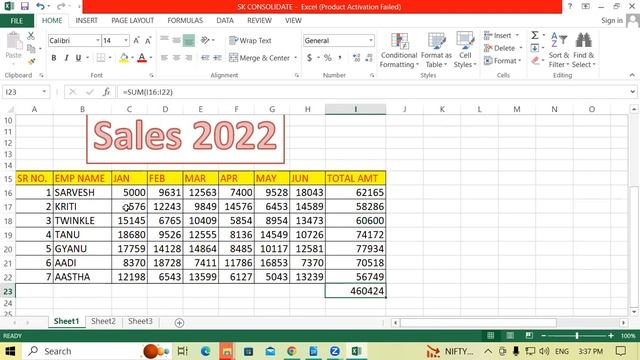Image resolution: width=640 pixels, height=360 pixels.
Task: Toggle Underline formatting
Action: 78,58
